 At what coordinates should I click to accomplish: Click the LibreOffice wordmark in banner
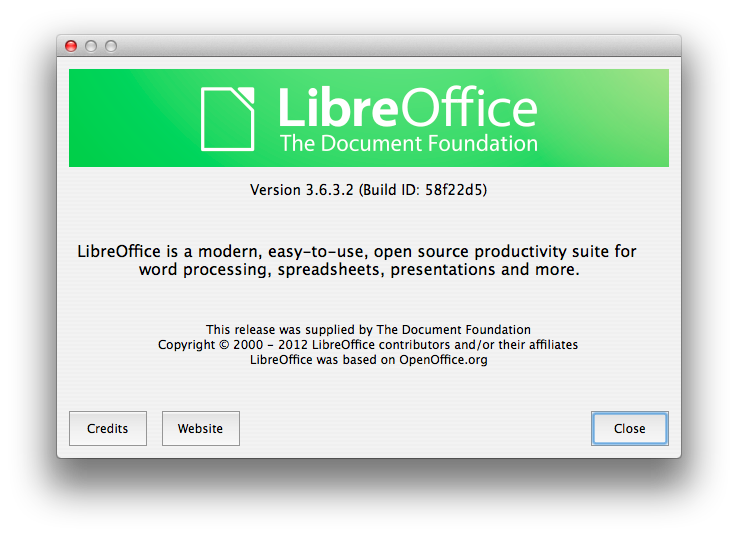tap(407, 106)
